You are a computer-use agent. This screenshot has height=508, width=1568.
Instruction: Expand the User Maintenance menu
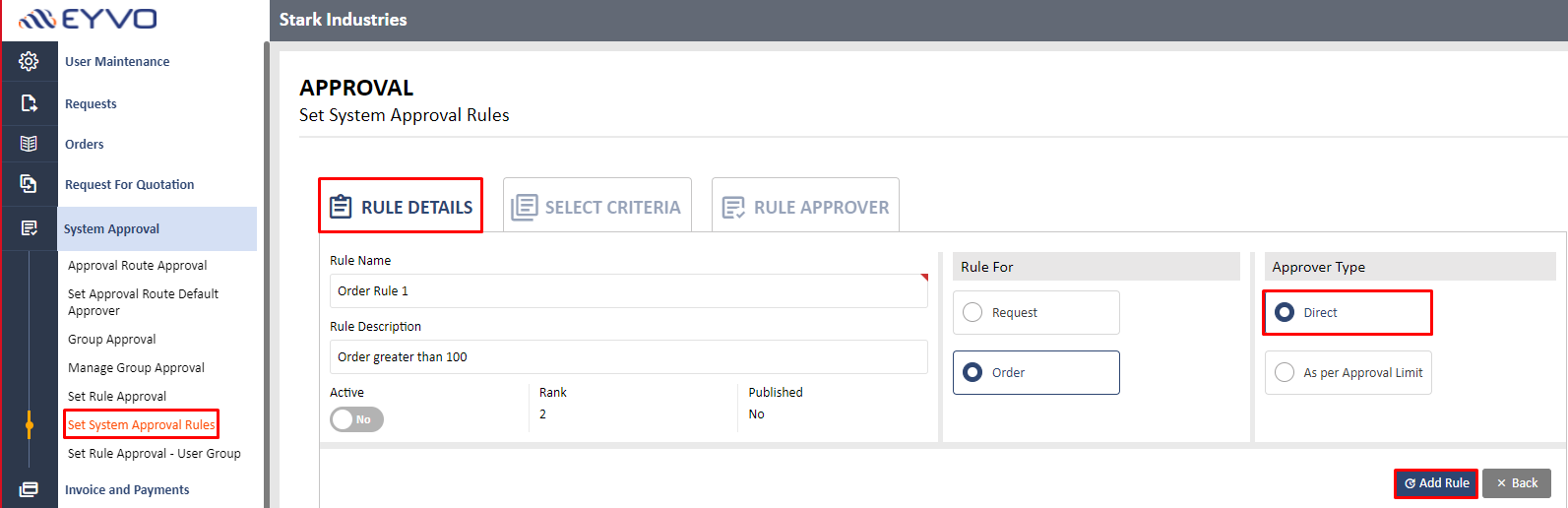coord(117,61)
